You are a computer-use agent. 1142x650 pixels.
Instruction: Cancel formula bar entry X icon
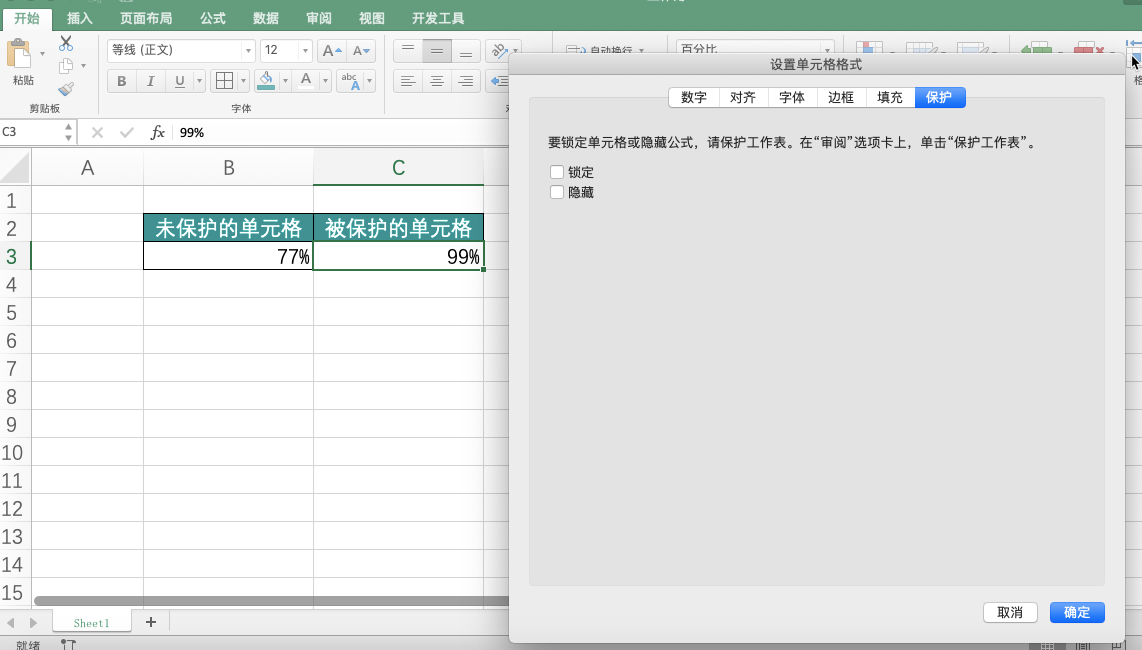(97, 132)
